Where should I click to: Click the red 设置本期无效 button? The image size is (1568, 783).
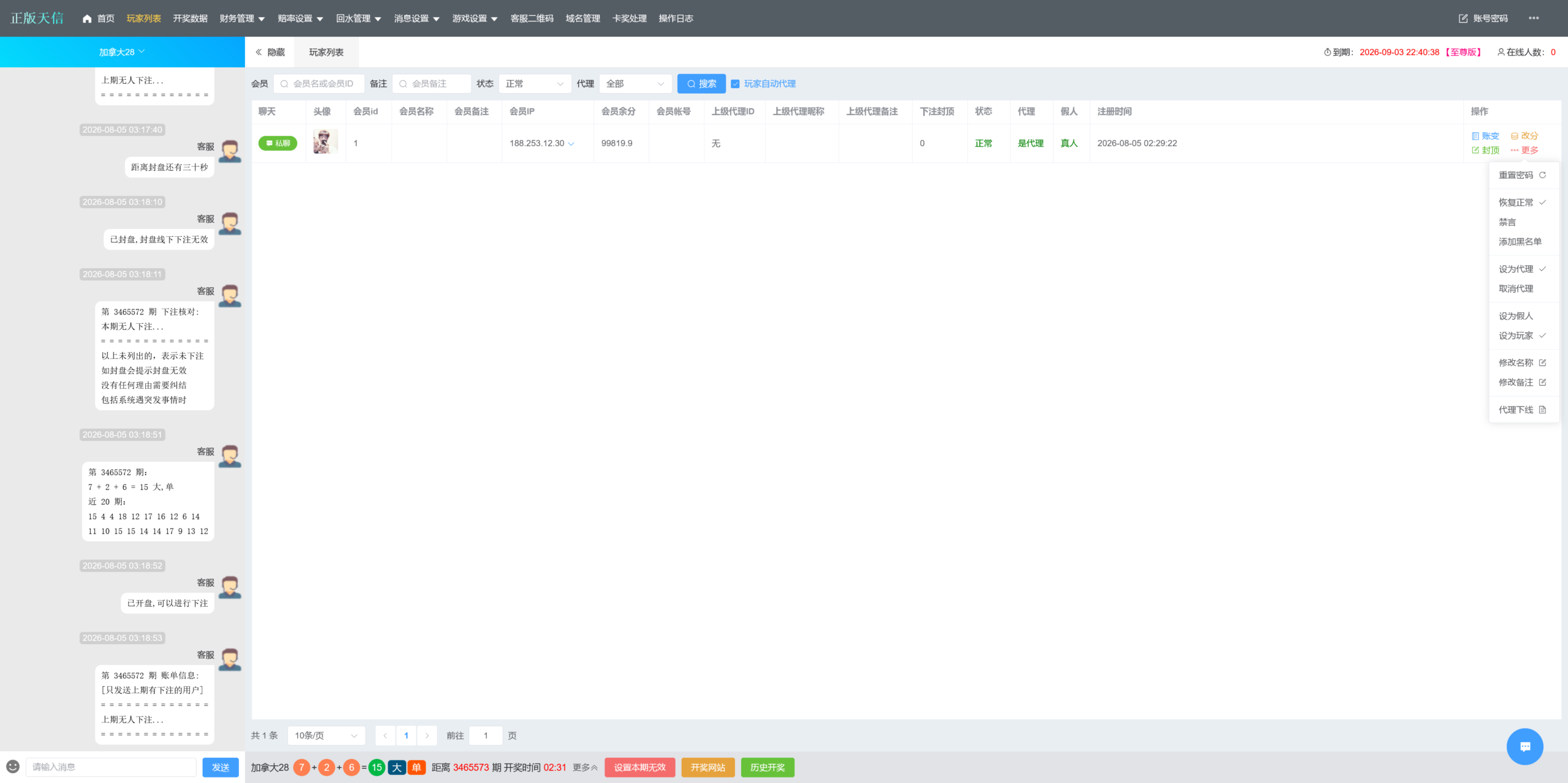[x=639, y=767]
